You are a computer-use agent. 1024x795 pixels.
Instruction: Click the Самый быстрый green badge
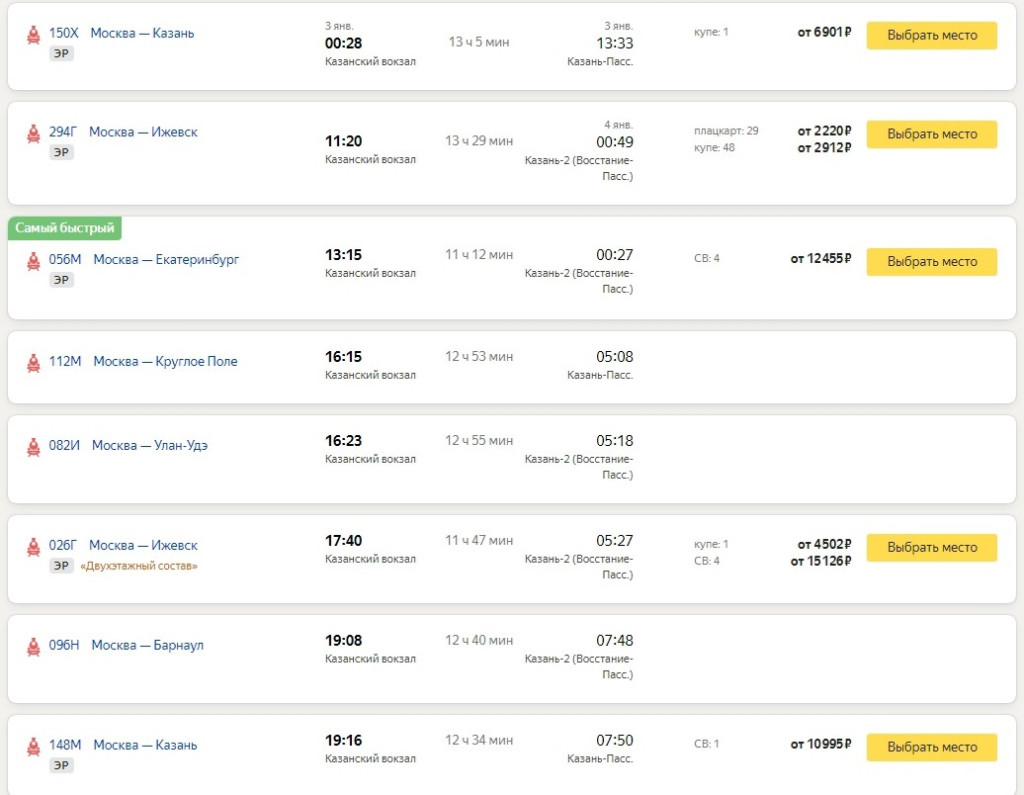[x=65, y=228]
